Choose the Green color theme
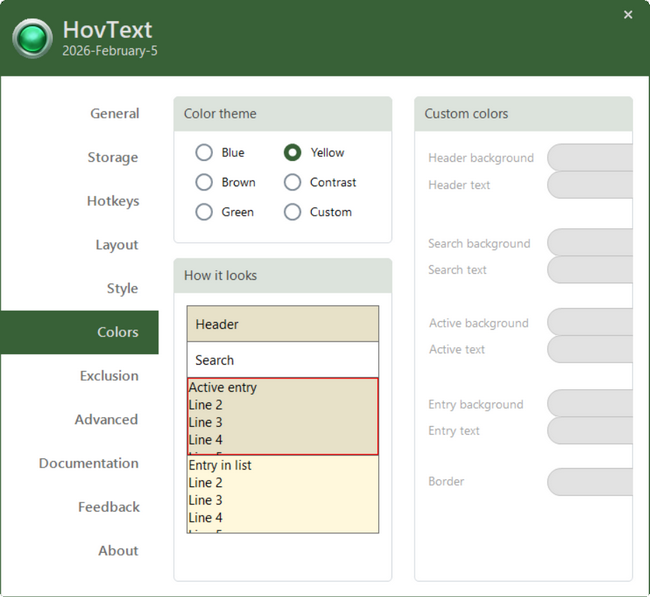 [x=204, y=212]
